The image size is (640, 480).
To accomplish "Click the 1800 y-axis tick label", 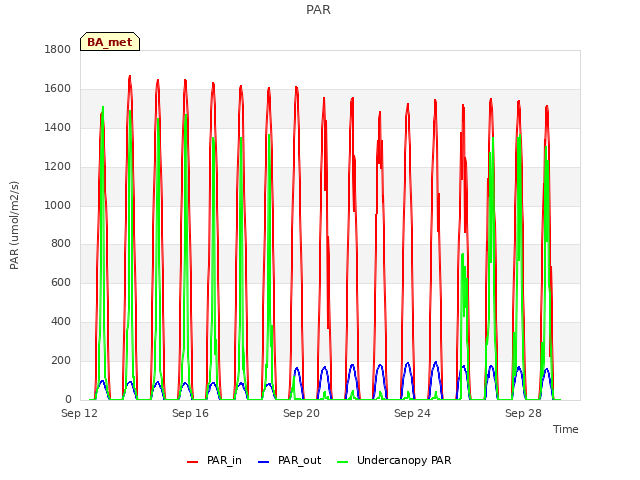I will [x=58, y=49].
